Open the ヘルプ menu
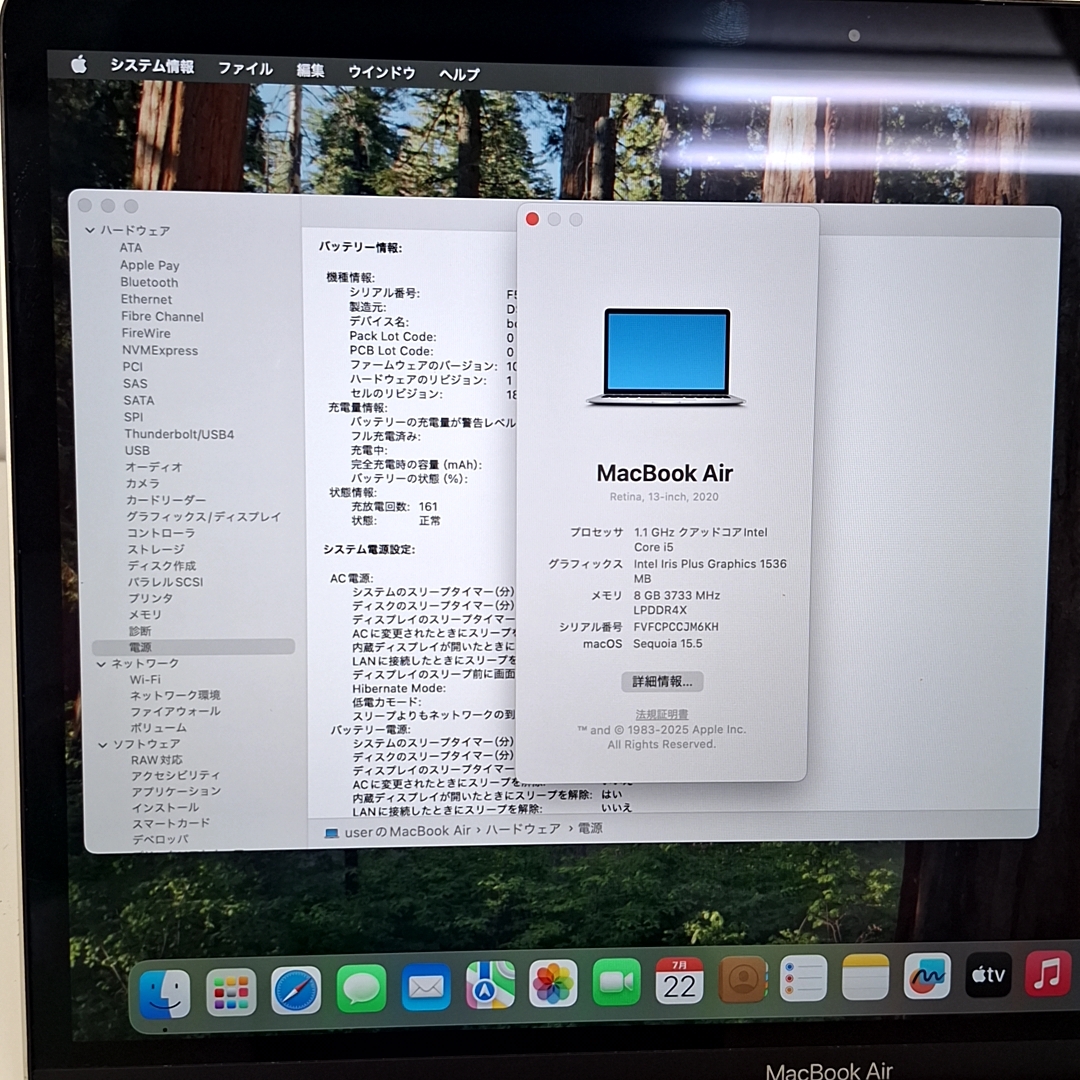Screen dimensions: 1080x1080 (459, 74)
